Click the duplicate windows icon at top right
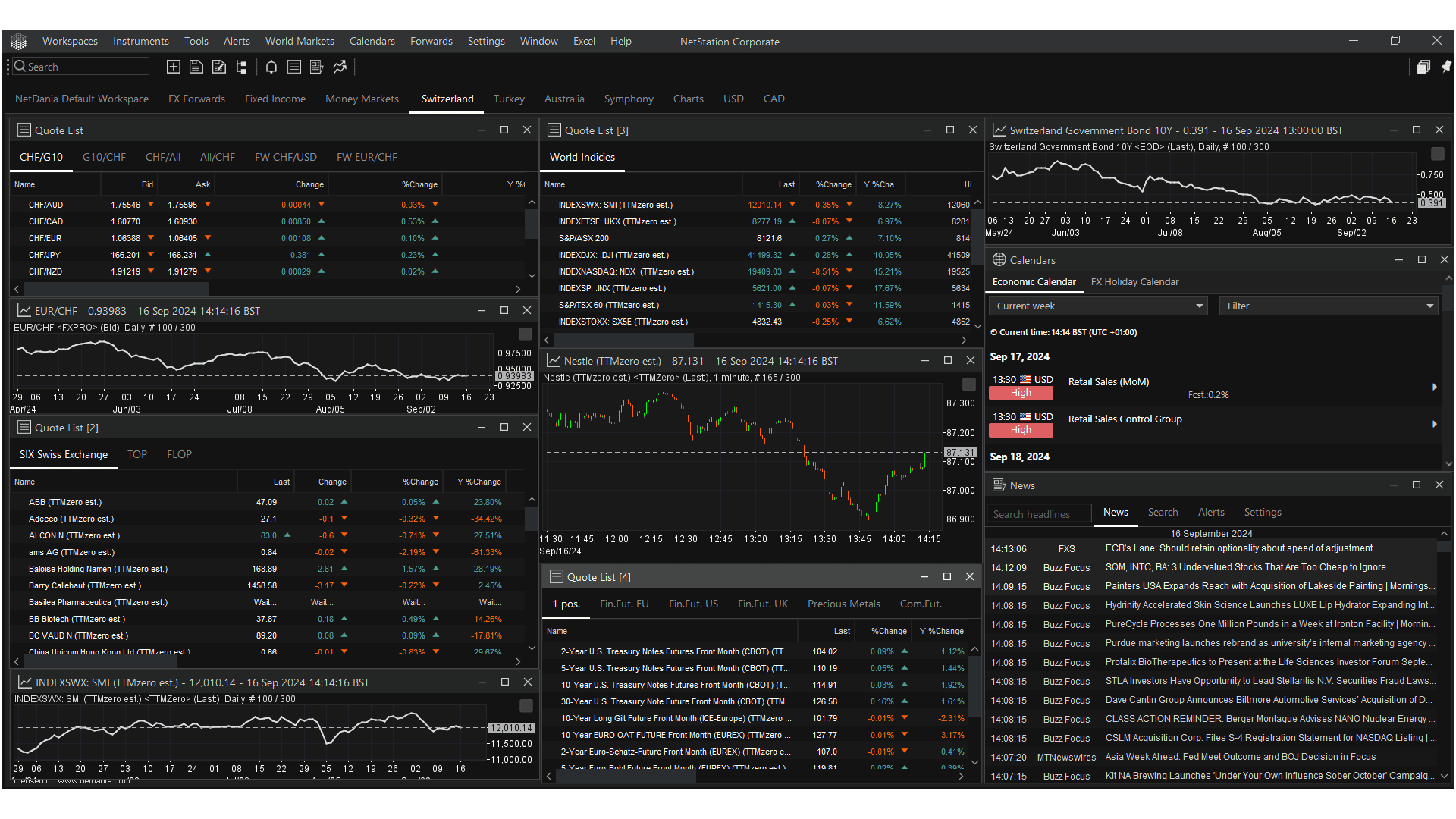The image size is (1456, 819). point(1423,67)
